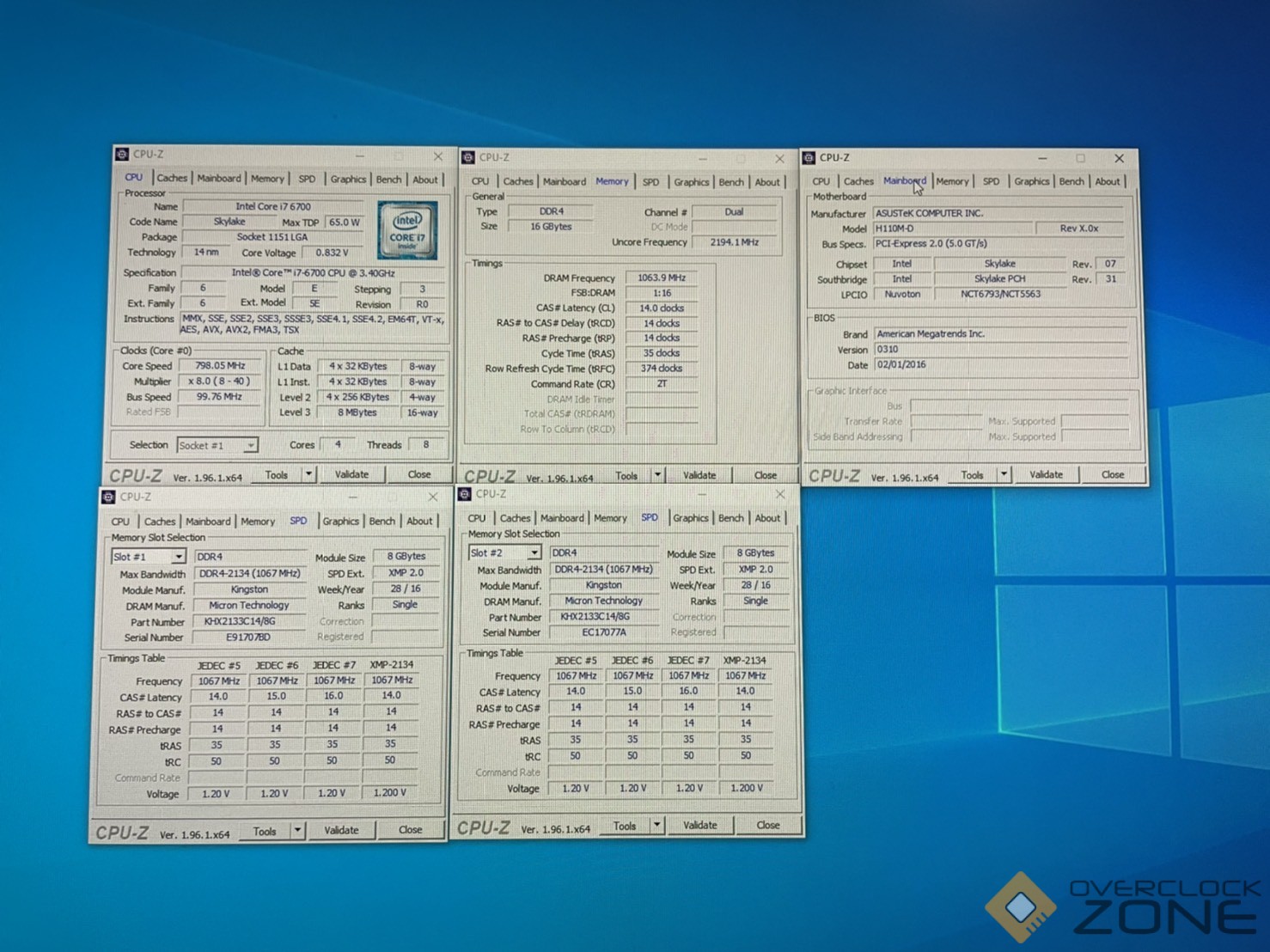Switch to the Caches tab in the processor window
1270x952 pixels.
pyautogui.click(x=172, y=179)
